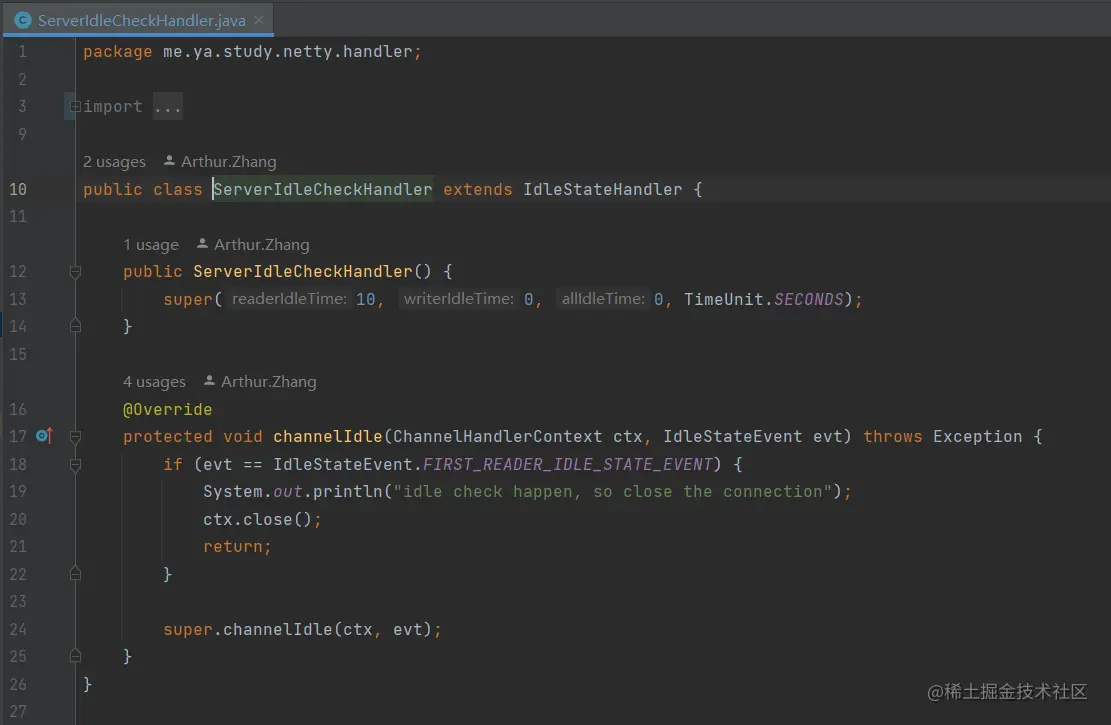Collapse the channelIdle method at line 17
This screenshot has height=725, width=1111.
point(75,437)
